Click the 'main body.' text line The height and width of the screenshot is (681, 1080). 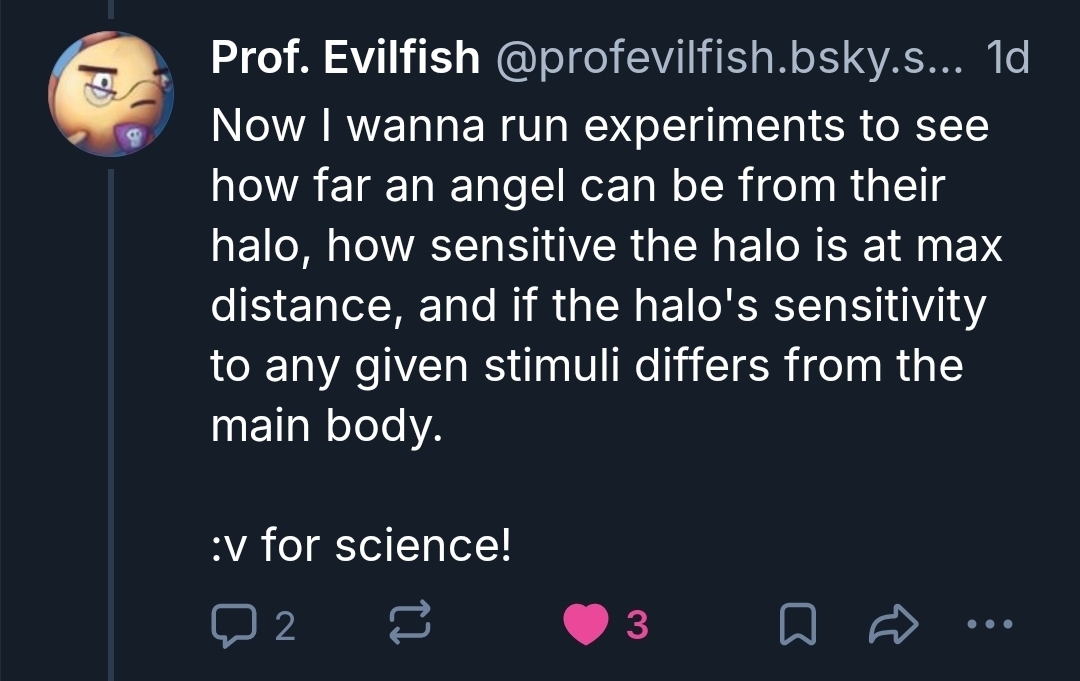(x=326, y=427)
